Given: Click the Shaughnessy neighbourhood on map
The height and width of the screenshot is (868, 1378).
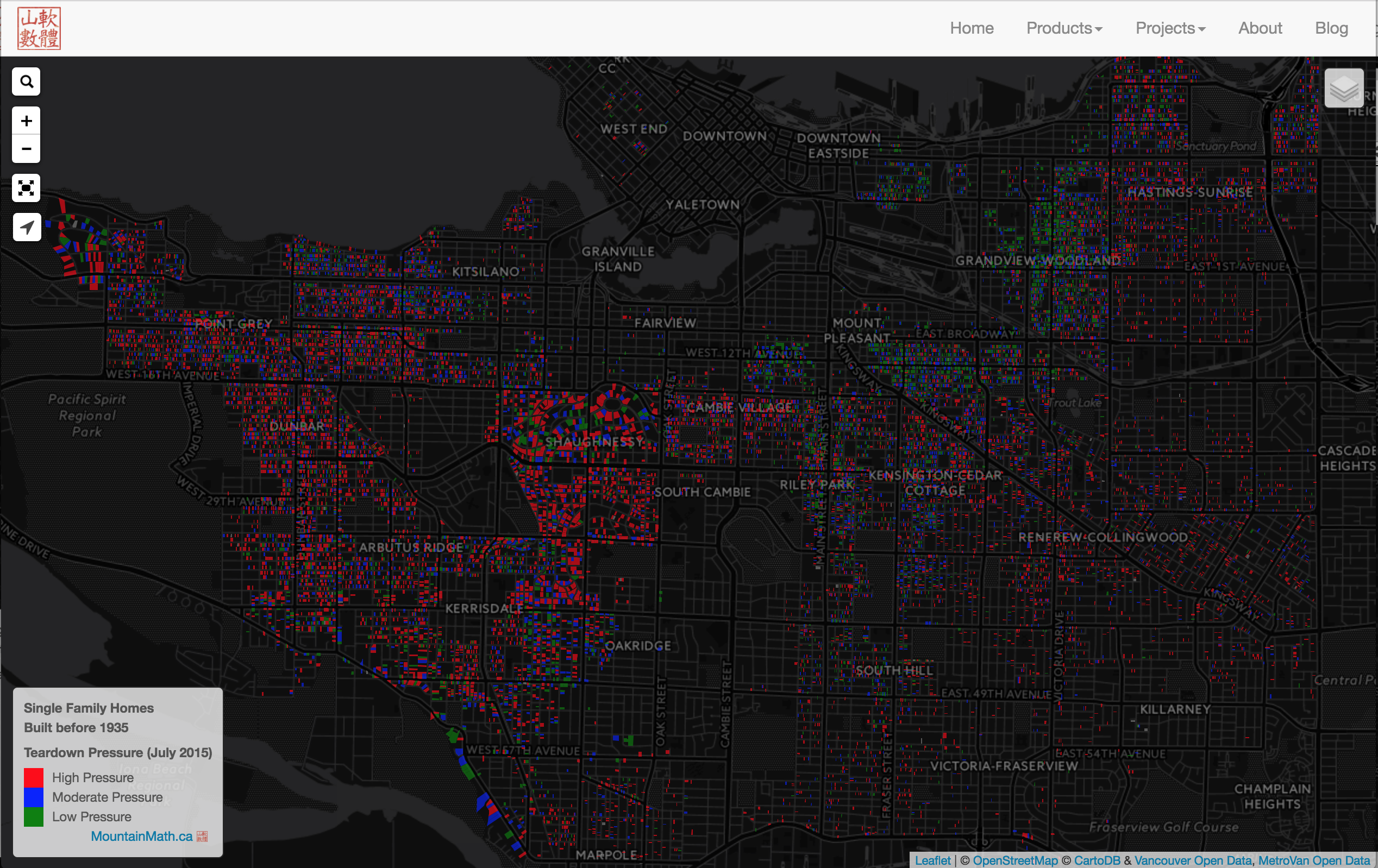Looking at the screenshot, I should 593,442.
